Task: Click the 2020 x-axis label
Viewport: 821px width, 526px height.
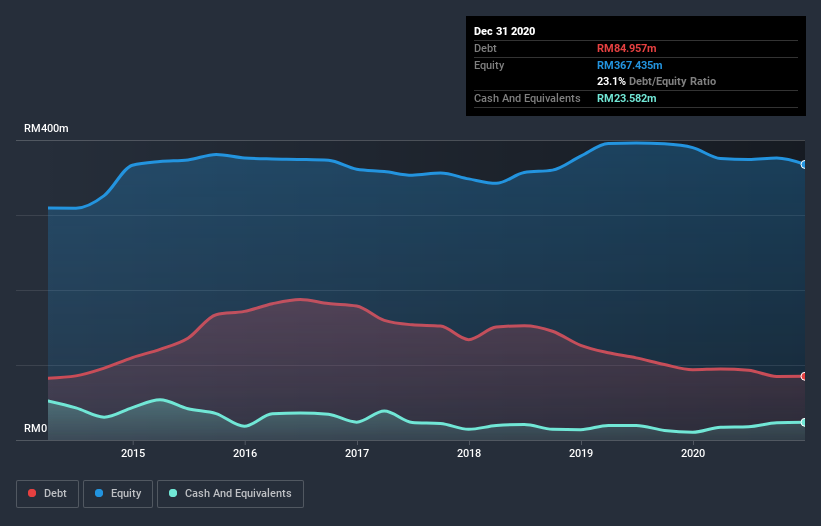Action: tap(693, 453)
